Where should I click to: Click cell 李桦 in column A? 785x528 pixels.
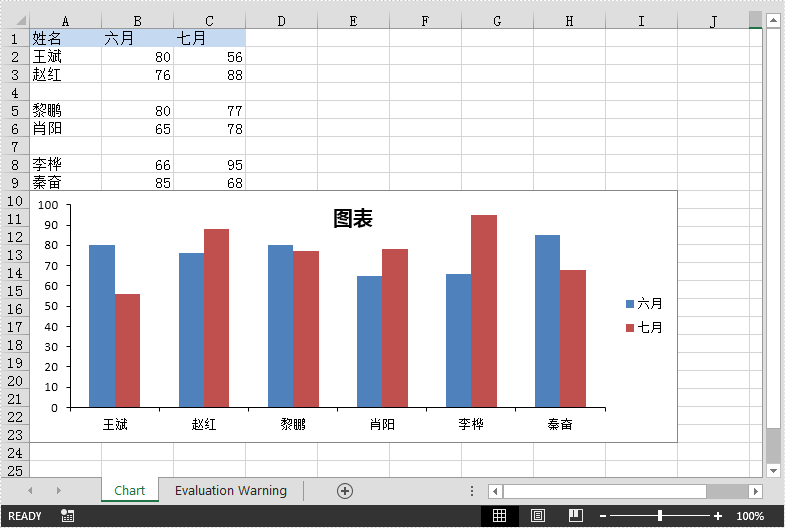pyautogui.click(x=66, y=165)
